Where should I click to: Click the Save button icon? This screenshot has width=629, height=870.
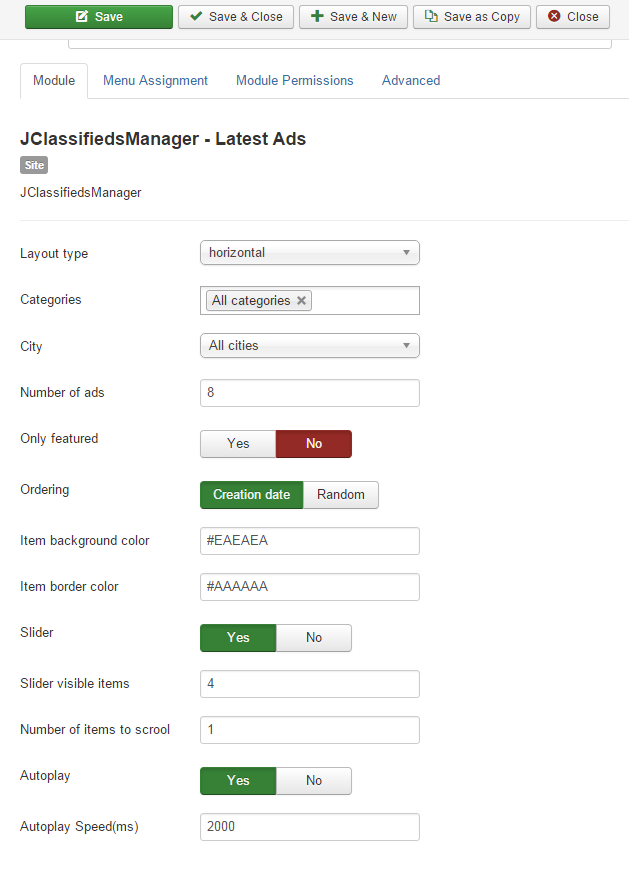(x=82, y=17)
